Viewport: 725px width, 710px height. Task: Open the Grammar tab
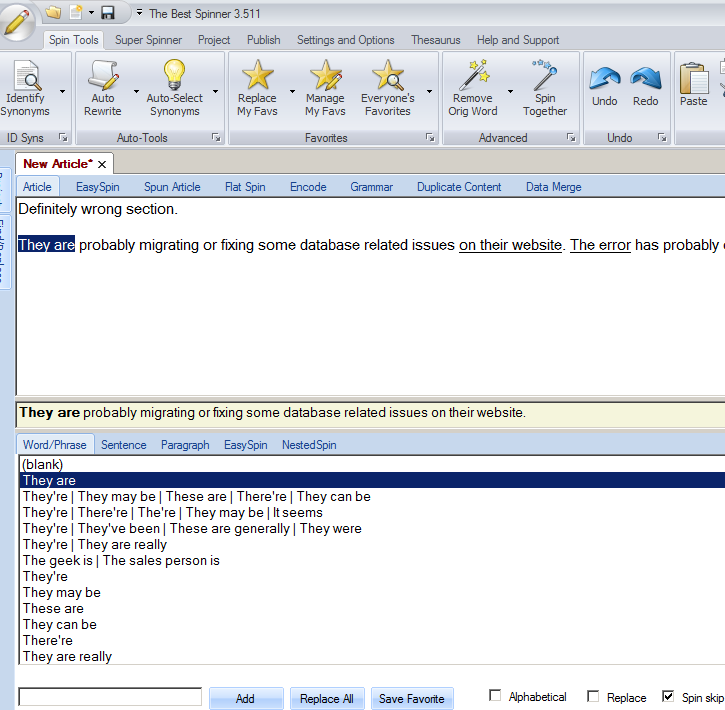[x=371, y=187]
